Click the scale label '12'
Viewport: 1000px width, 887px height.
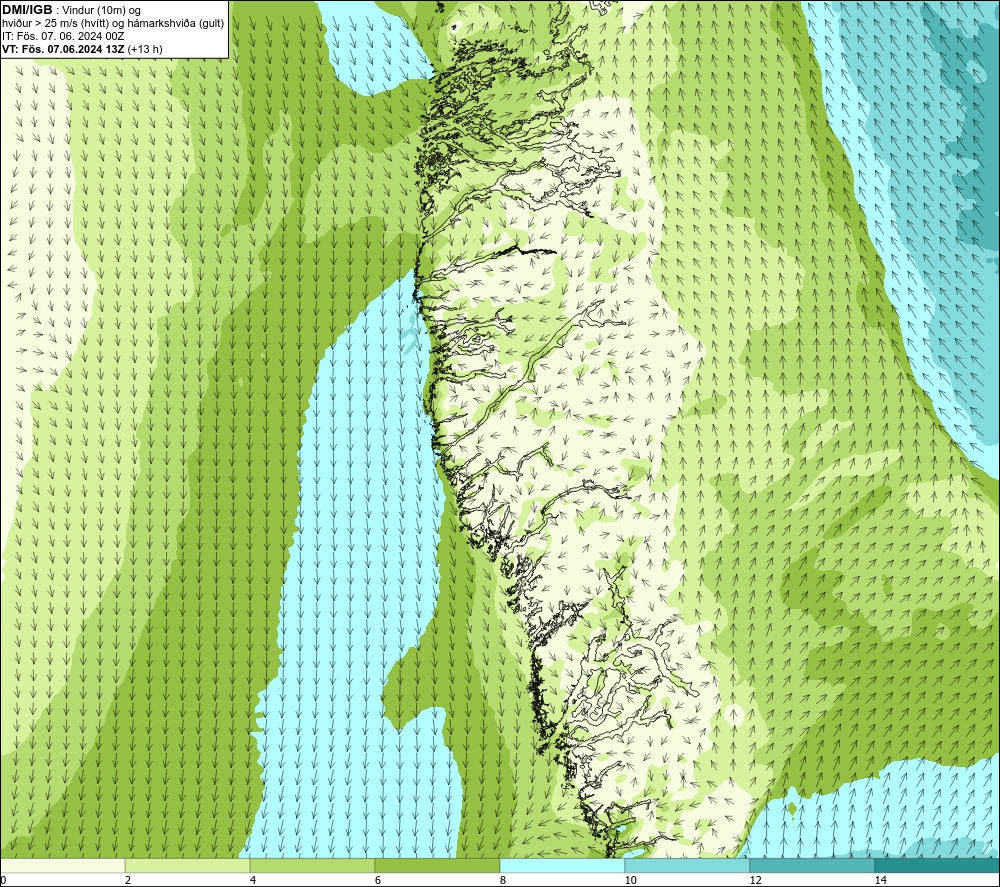point(755,881)
